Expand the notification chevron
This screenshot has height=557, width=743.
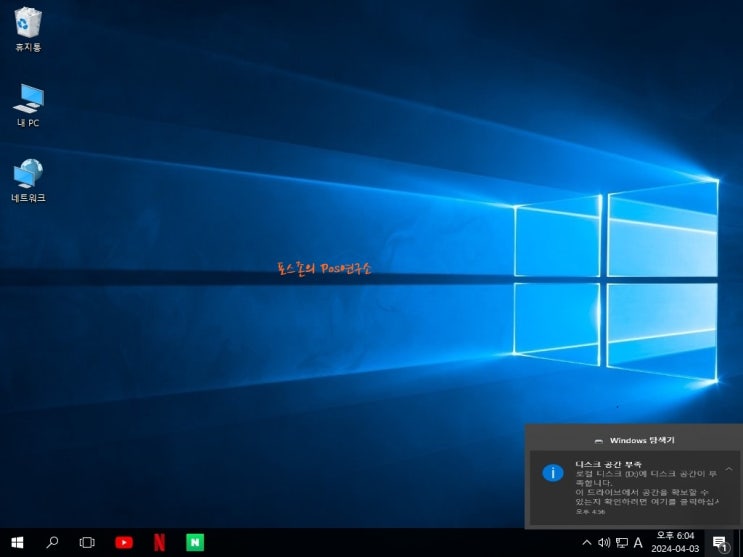[x=729, y=469]
